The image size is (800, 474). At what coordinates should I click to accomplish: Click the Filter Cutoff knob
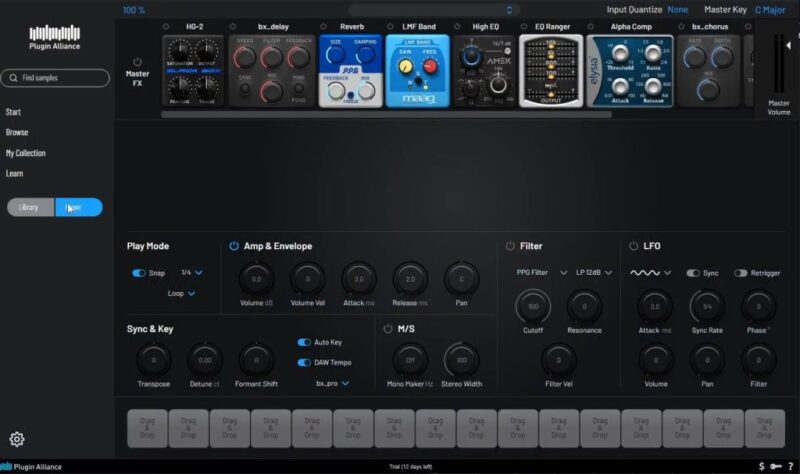[x=533, y=306]
